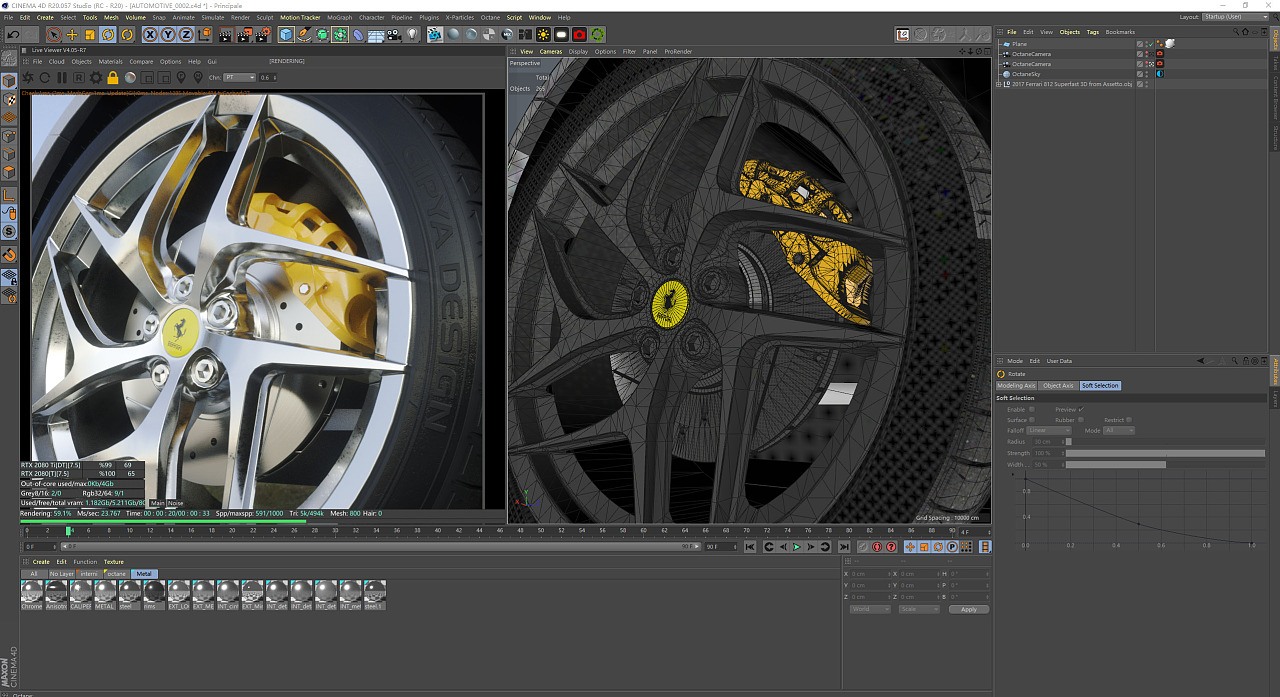Open Live Viewer settings gear
Screen dimensions: 1280x697
[96, 77]
